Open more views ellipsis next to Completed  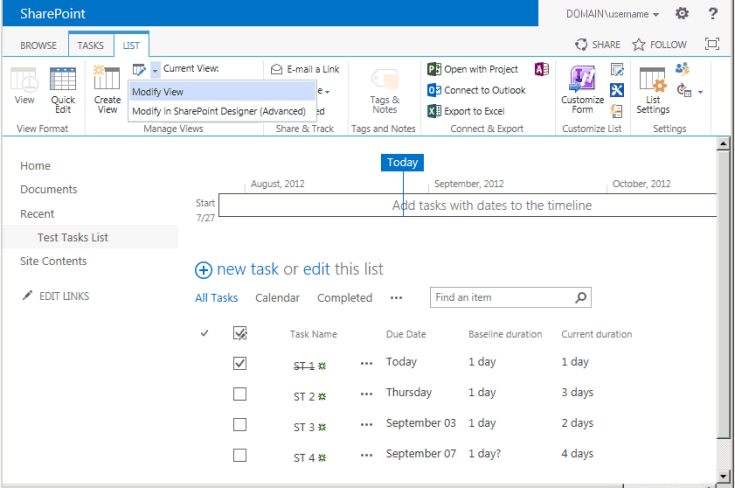click(x=396, y=298)
